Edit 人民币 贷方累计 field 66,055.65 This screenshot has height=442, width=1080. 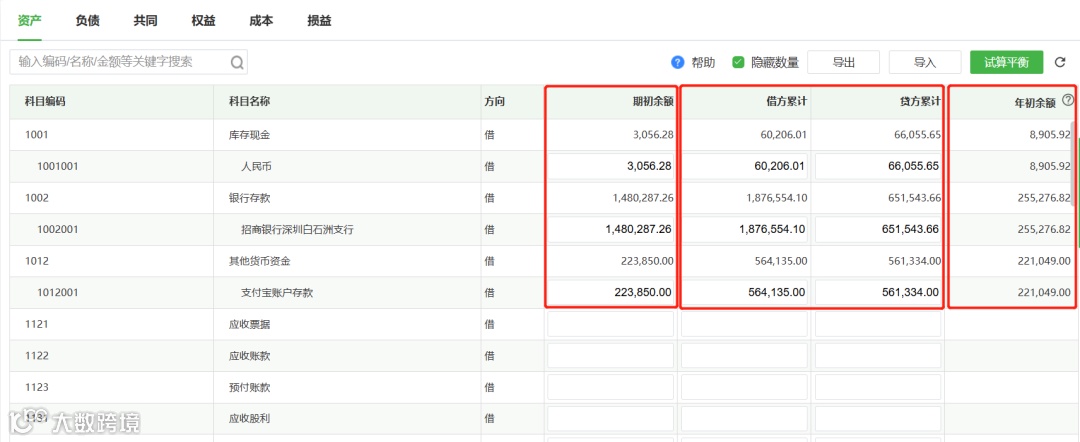(878, 167)
